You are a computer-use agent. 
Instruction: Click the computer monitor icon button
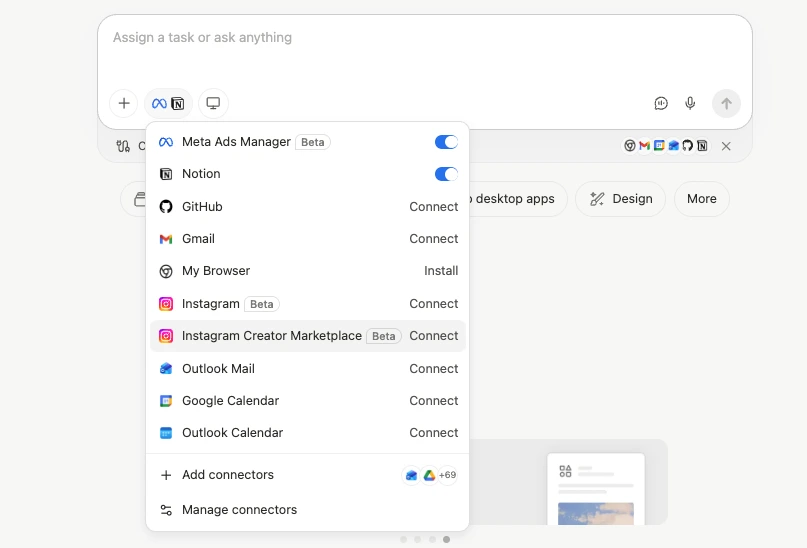point(213,103)
